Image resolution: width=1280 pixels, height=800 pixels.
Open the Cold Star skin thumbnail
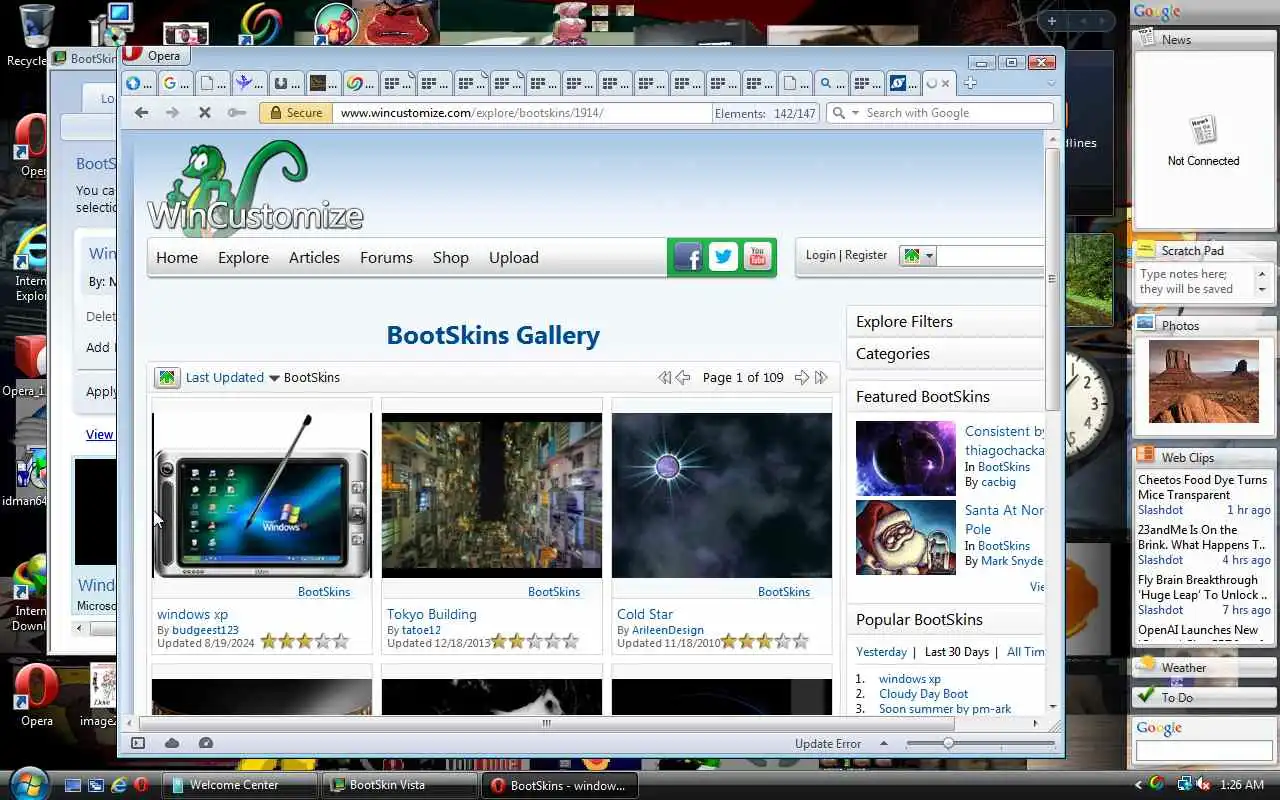pyautogui.click(x=722, y=495)
